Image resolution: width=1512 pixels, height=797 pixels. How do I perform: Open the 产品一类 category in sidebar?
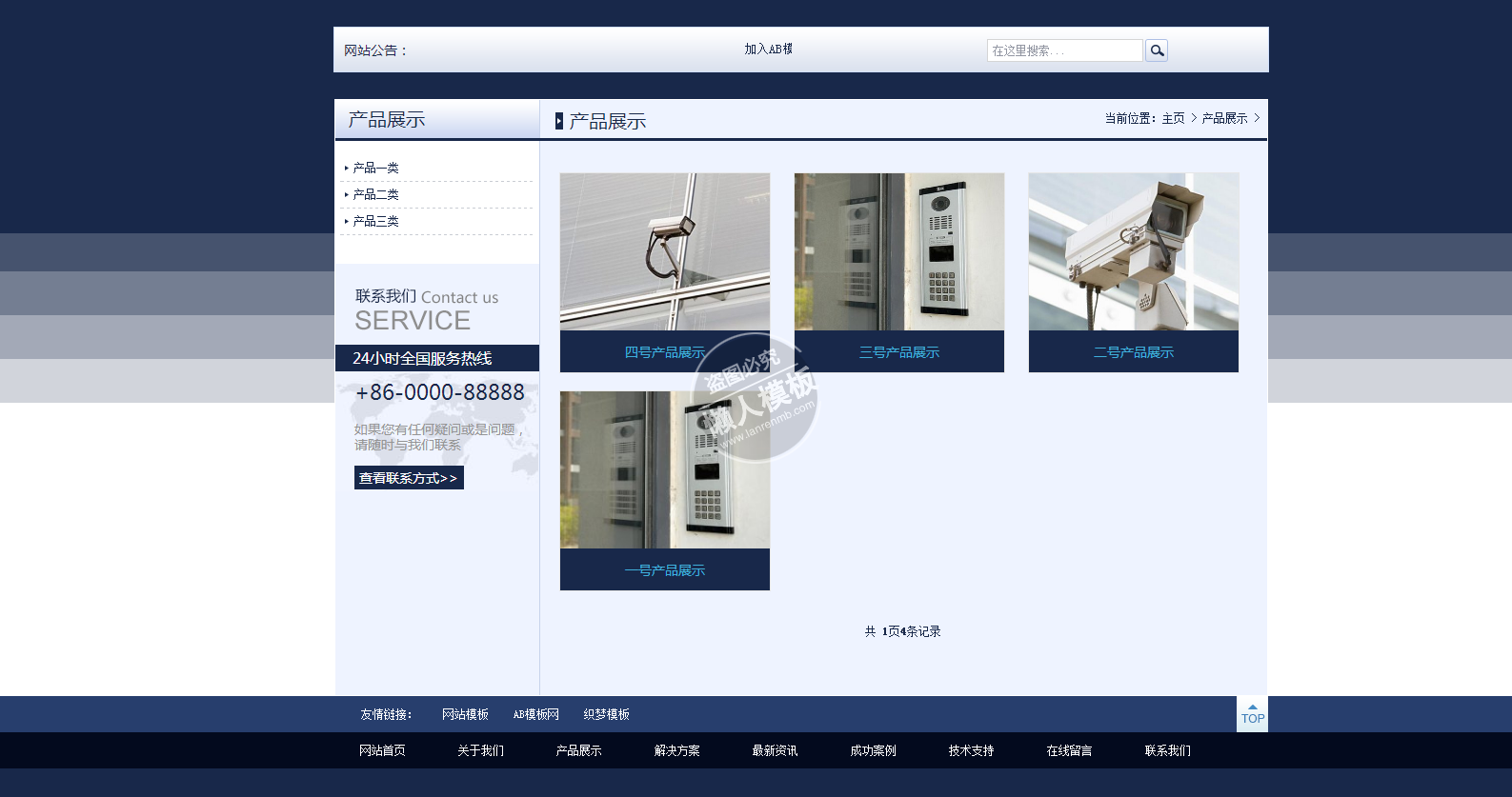375,169
